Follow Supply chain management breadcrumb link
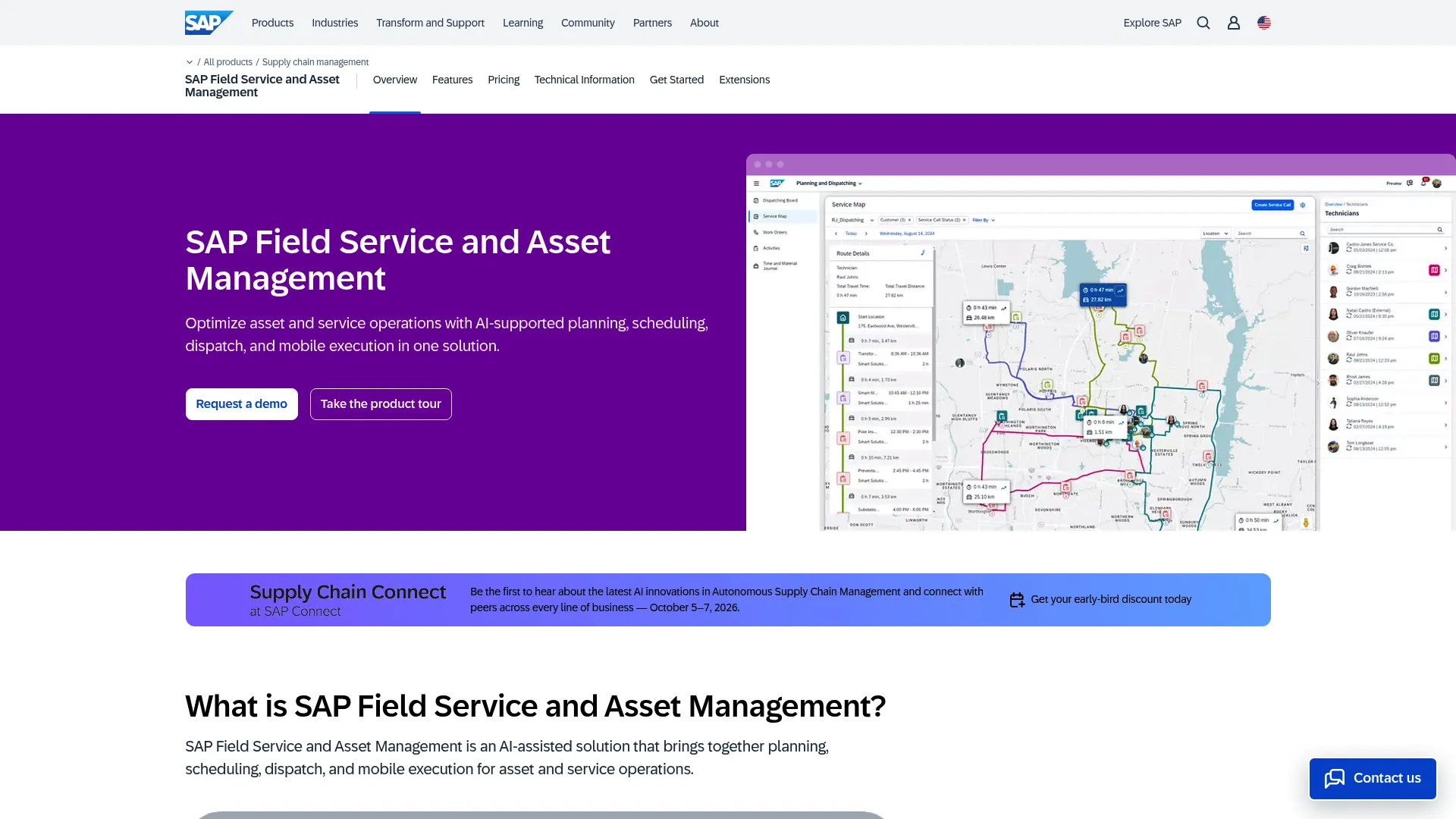This screenshot has height=819, width=1456. 315,62
